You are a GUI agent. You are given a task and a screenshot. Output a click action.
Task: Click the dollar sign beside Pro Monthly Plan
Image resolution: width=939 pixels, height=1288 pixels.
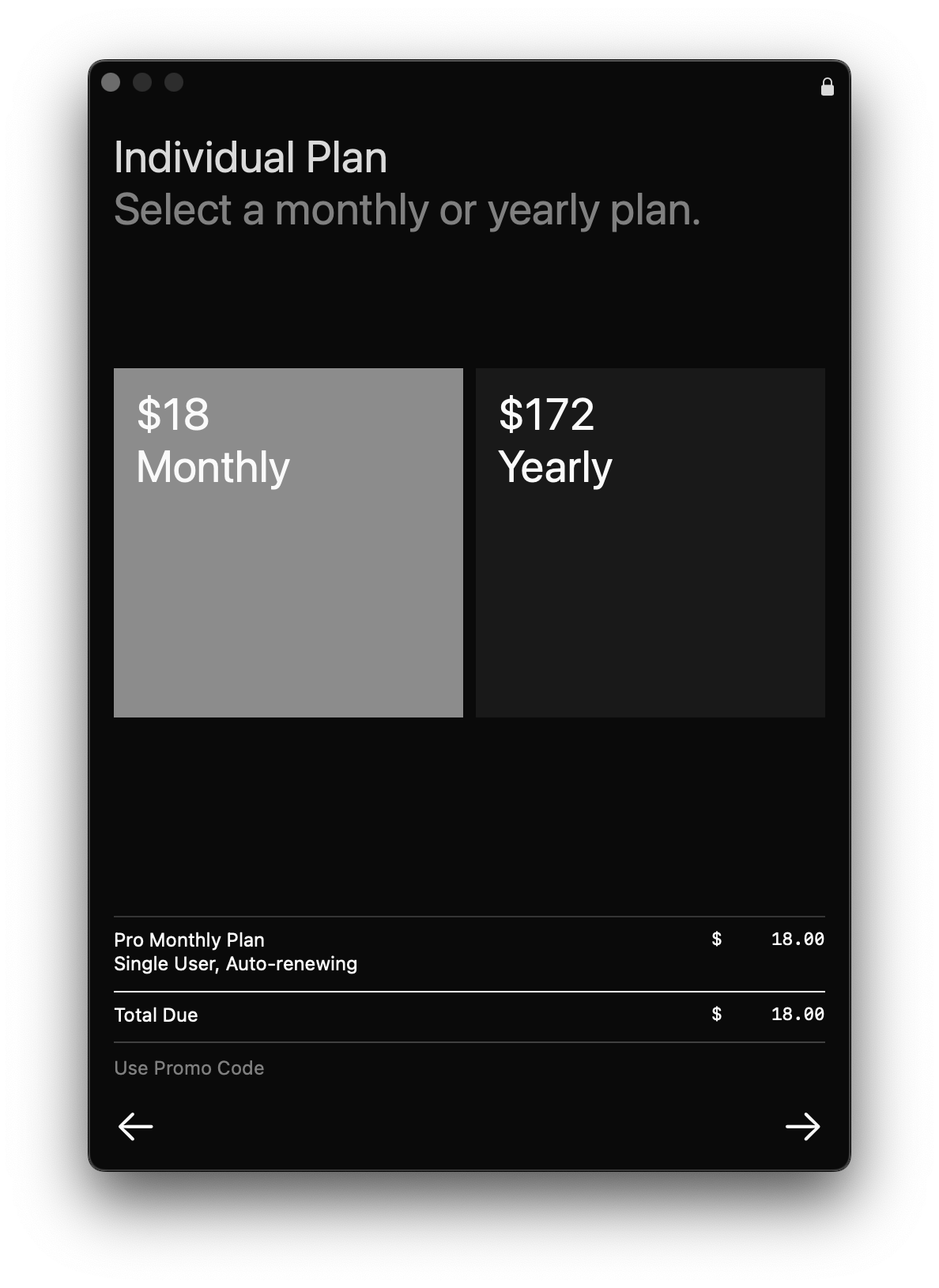(716, 939)
